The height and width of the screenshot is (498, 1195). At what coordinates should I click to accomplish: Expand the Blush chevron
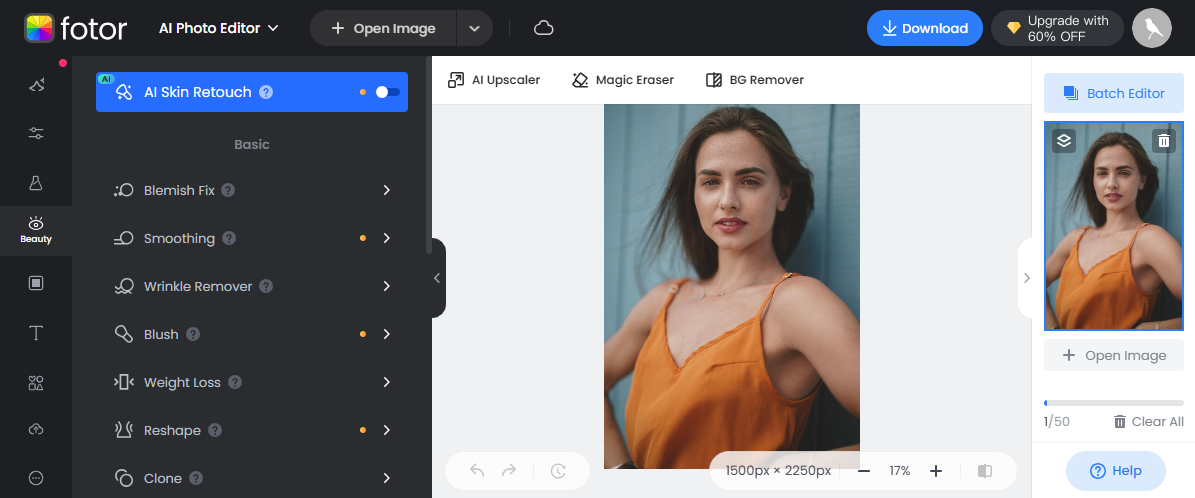[x=386, y=334]
